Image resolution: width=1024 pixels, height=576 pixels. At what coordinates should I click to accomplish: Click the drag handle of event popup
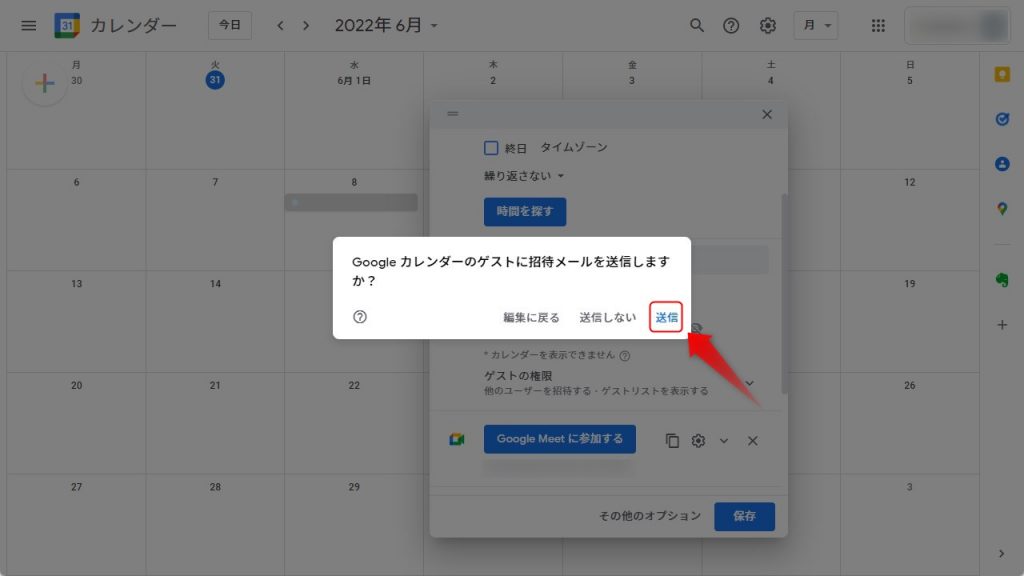(x=453, y=114)
